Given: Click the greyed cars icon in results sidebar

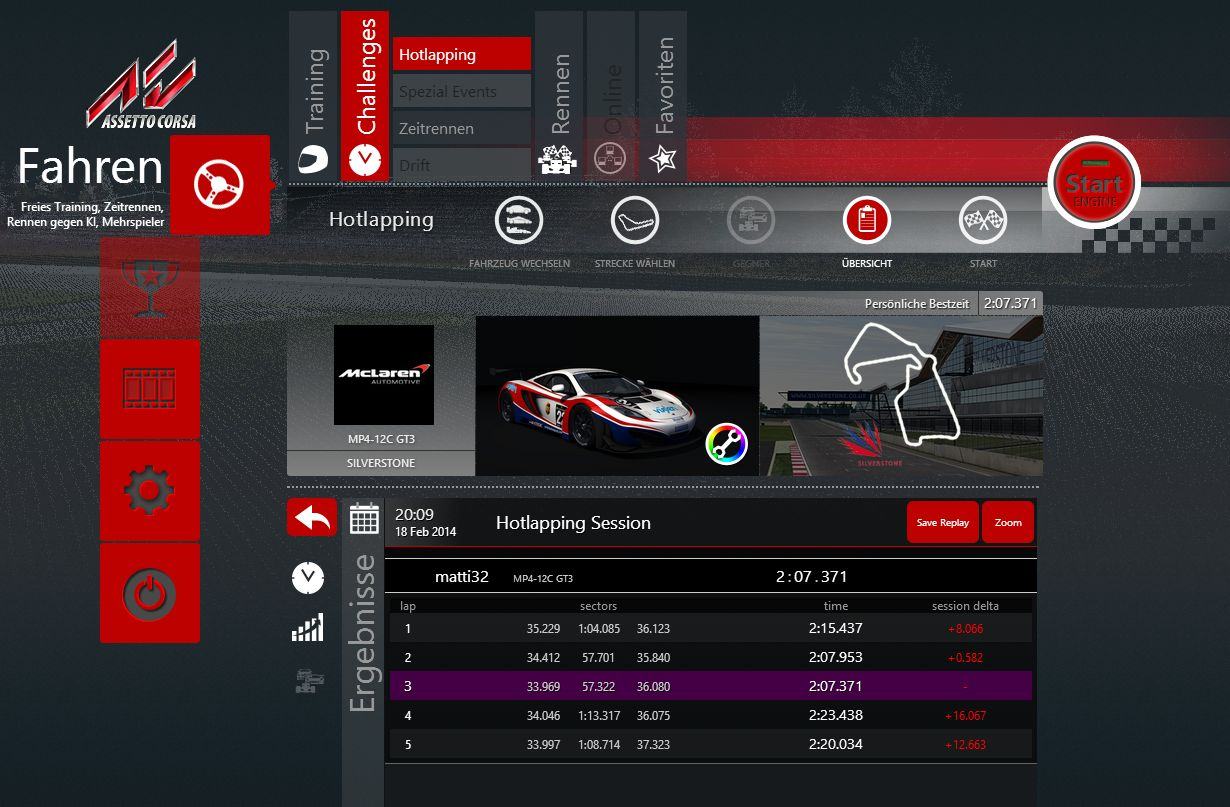Looking at the screenshot, I should (309, 680).
